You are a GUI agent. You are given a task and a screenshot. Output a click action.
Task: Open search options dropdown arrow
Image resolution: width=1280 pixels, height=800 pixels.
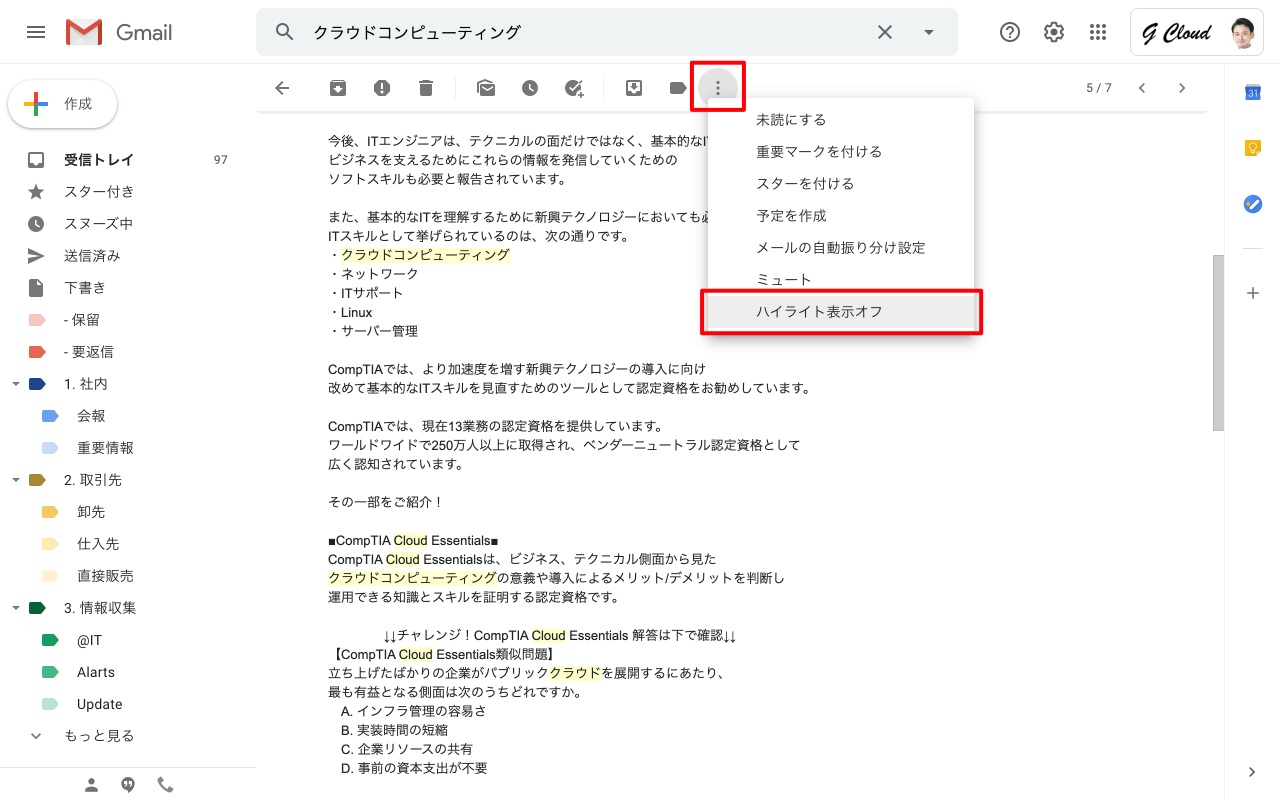tap(929, 32)
